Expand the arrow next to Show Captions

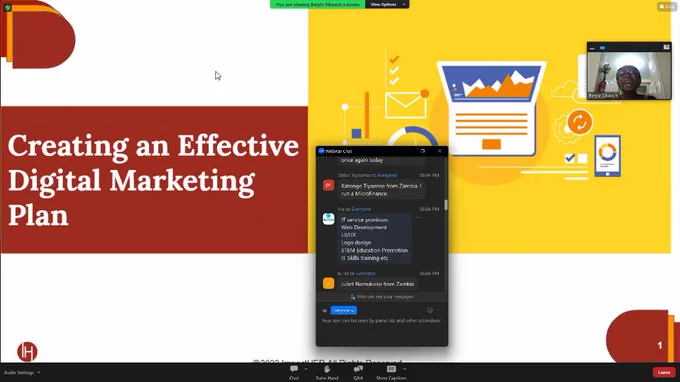405,369
